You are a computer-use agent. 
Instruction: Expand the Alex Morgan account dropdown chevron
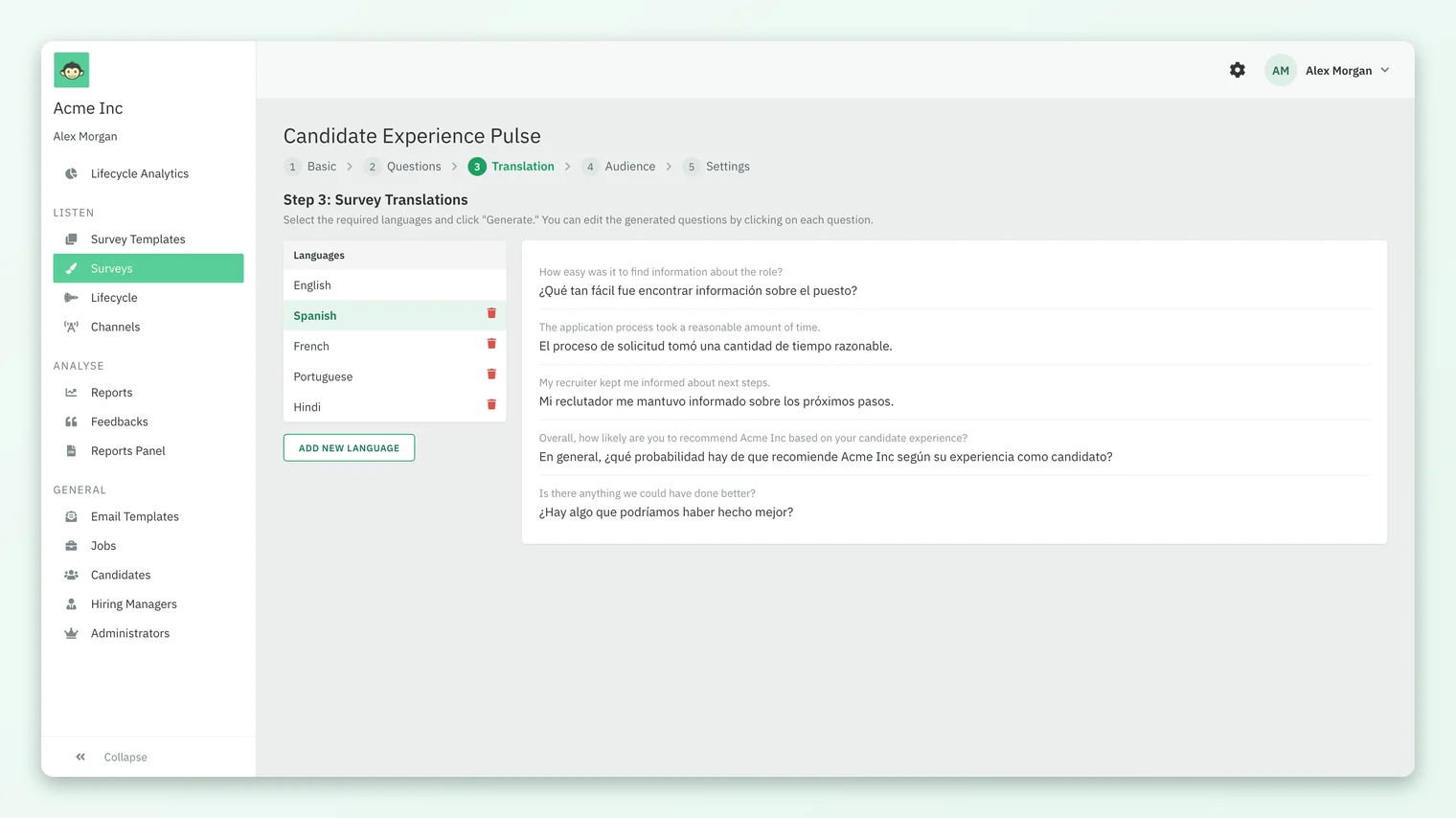pyautogui.click(x=1385, y=70)
